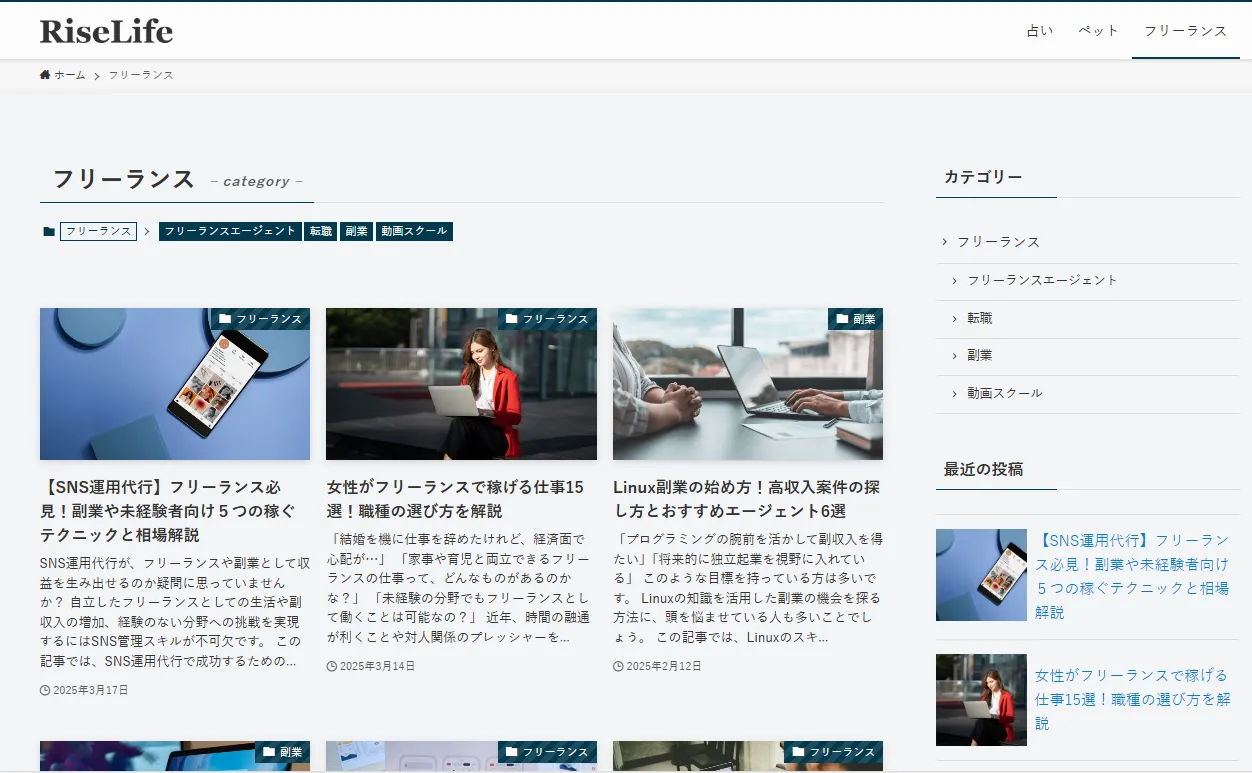The image size is (1252, 773).
Task: Select the 副業 tag under the heading
Action: click(356, 231)
